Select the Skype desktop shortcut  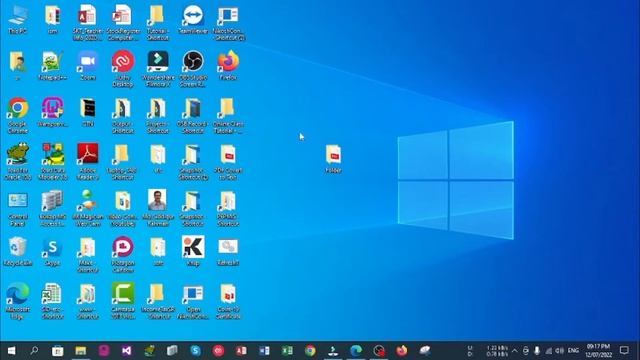[x=52, y=251]
